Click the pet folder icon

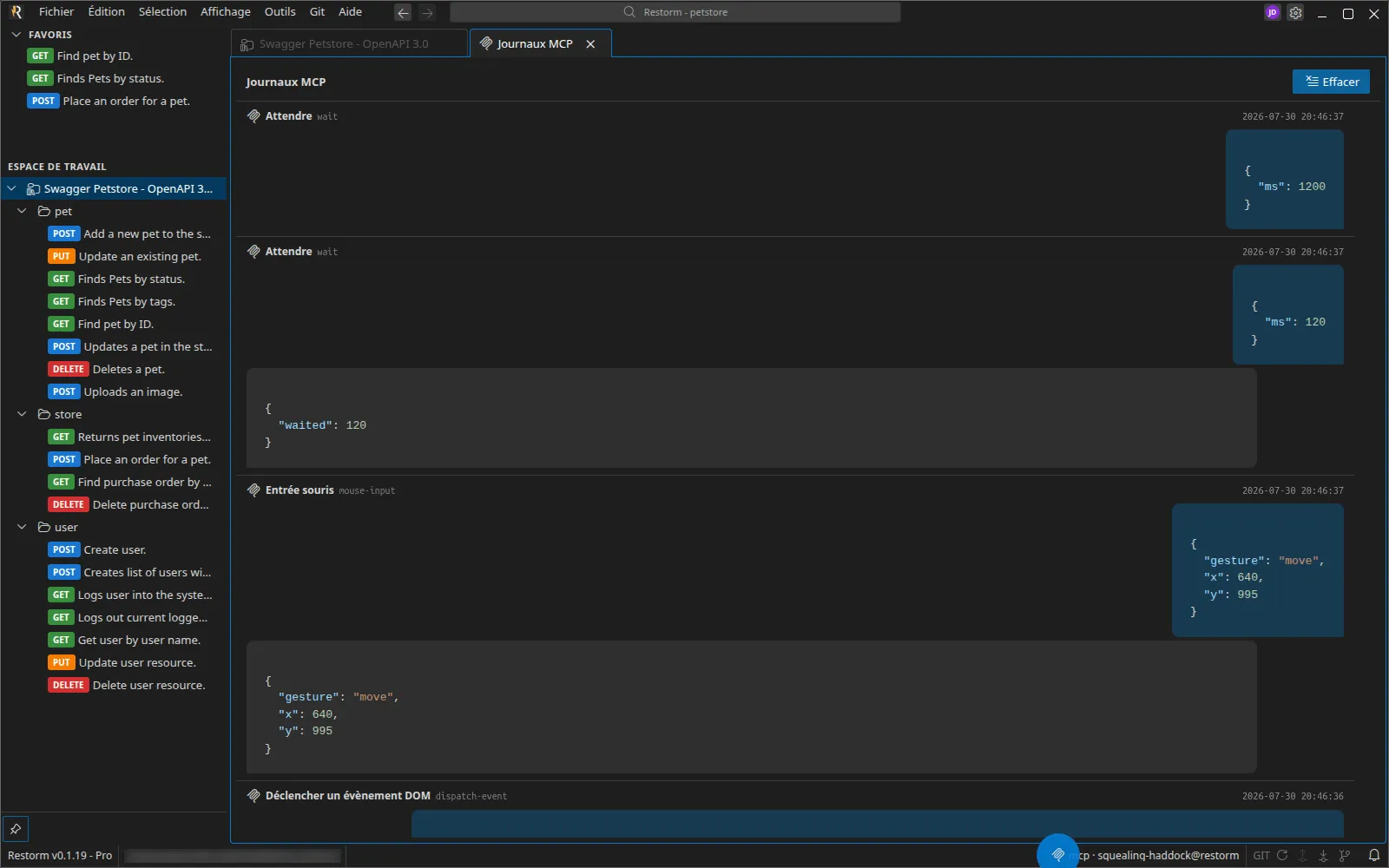(x=44, y=211)
